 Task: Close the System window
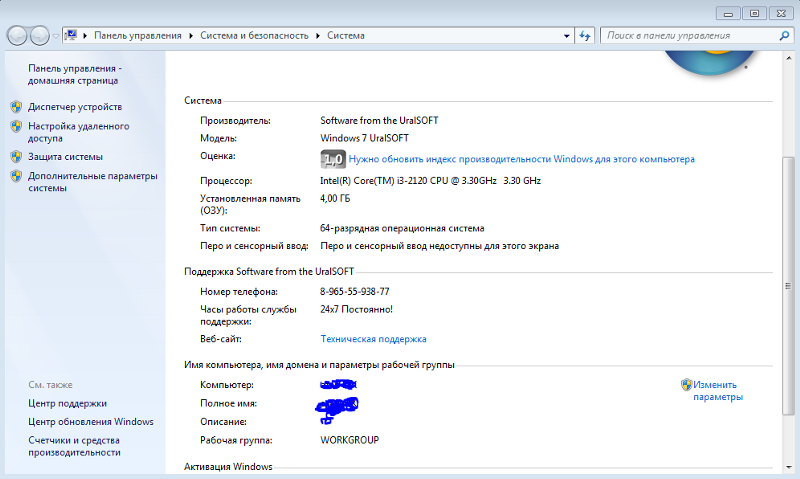coord(781,14)
